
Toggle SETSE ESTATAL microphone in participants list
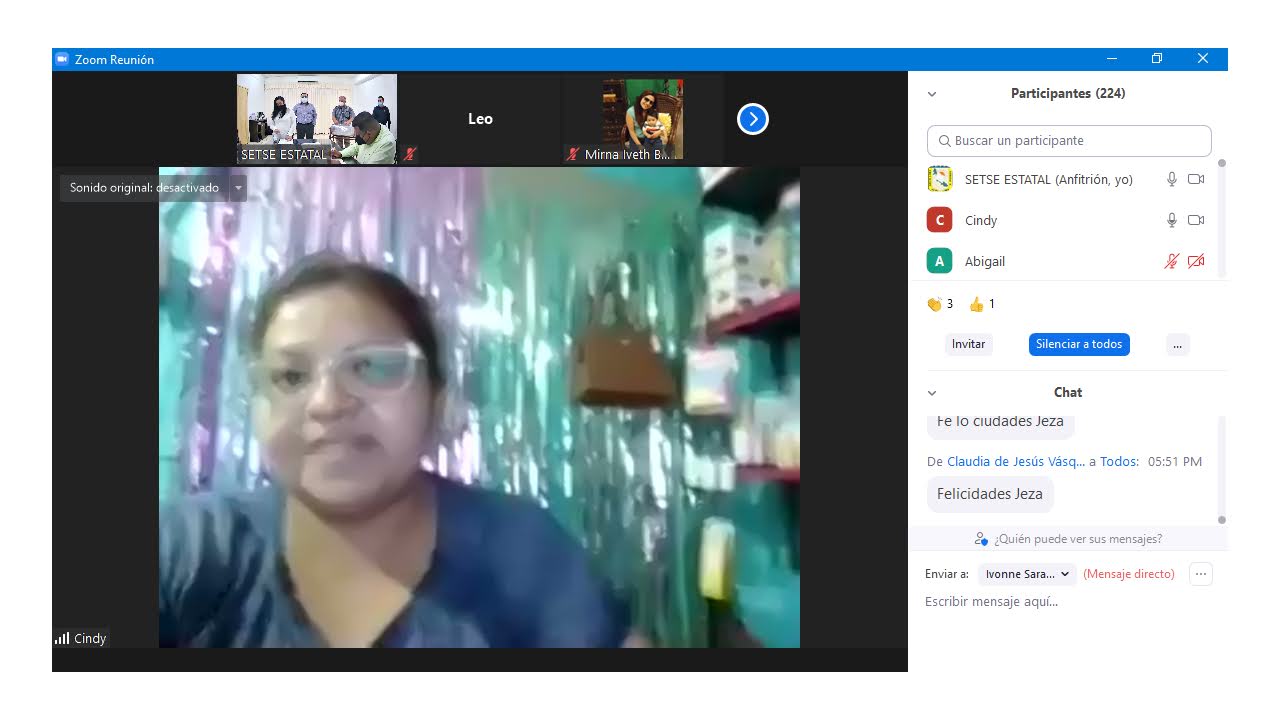pyautogui.click(x=1172, y=179)
